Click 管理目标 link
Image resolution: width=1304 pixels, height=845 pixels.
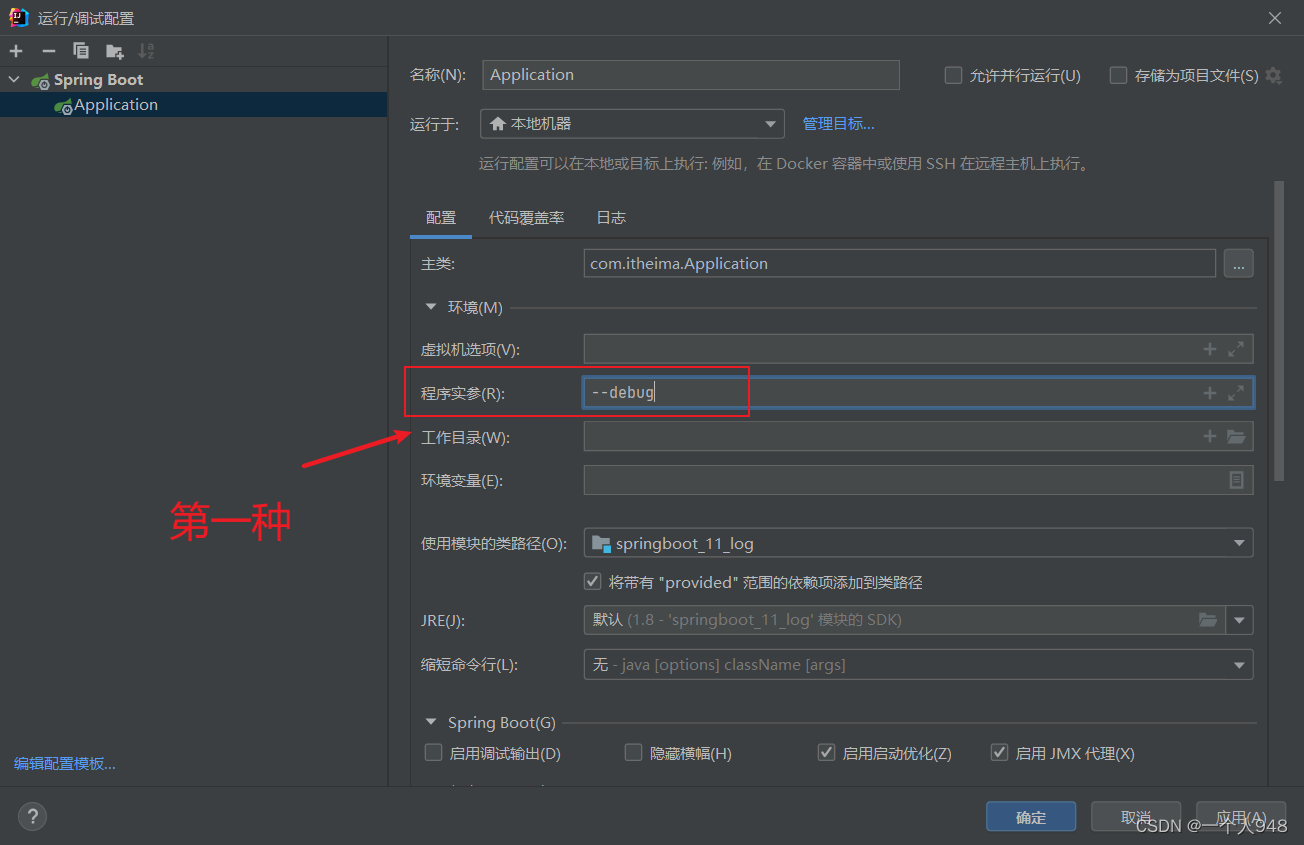[x=839, y=124]
